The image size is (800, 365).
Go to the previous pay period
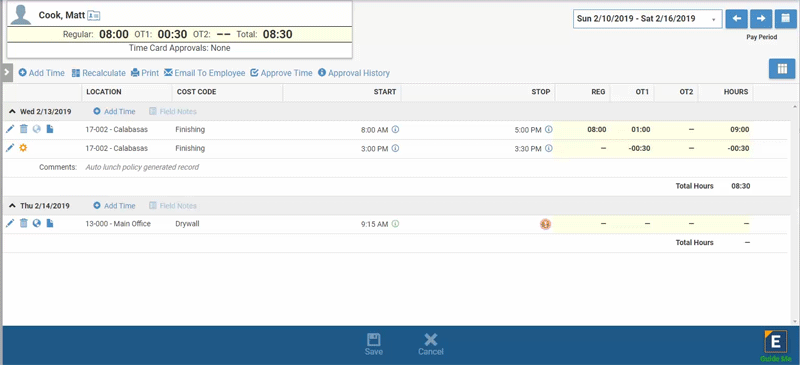point(737,19)
